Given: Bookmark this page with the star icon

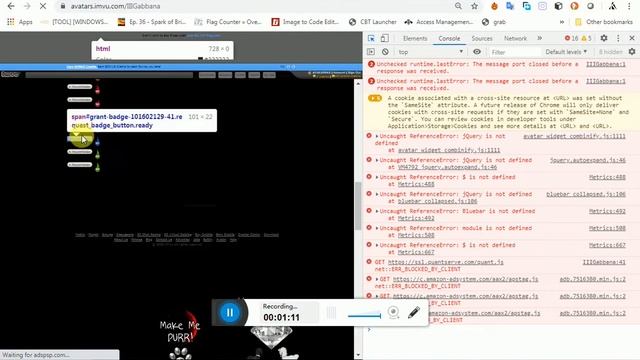Looking at the screenshot, I should 474,6.
